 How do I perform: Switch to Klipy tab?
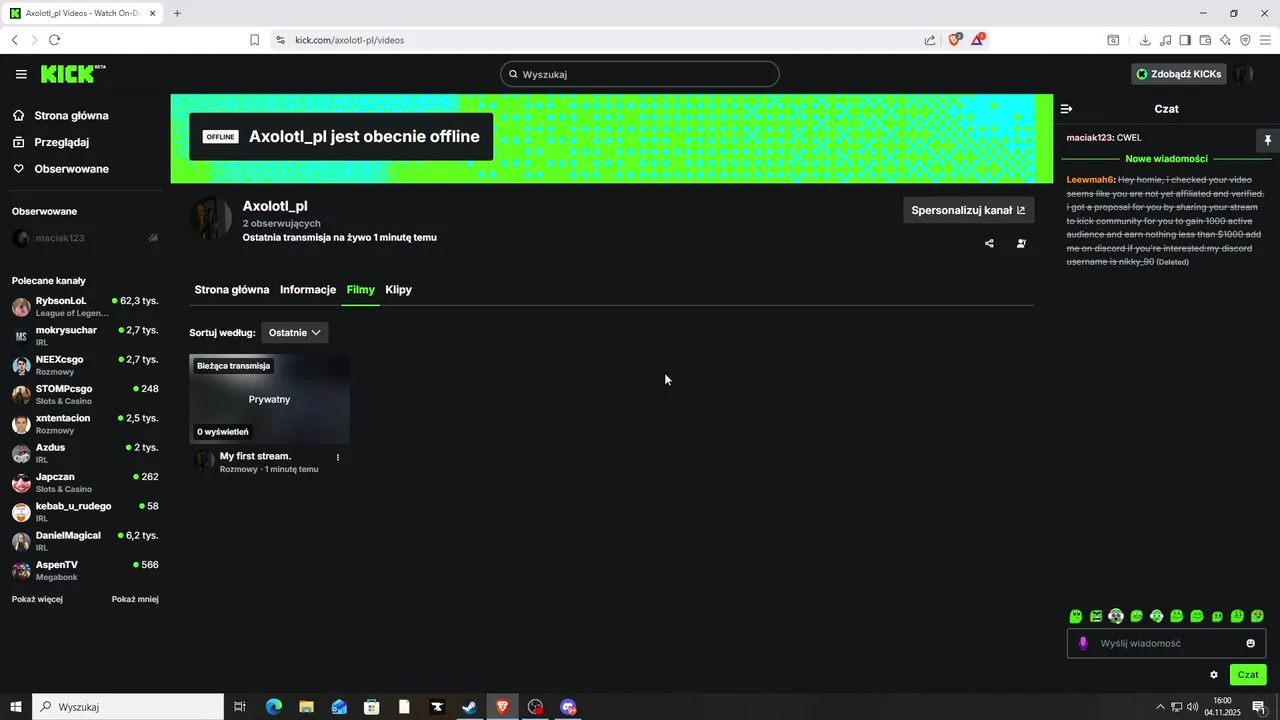[x=398, y=290]
